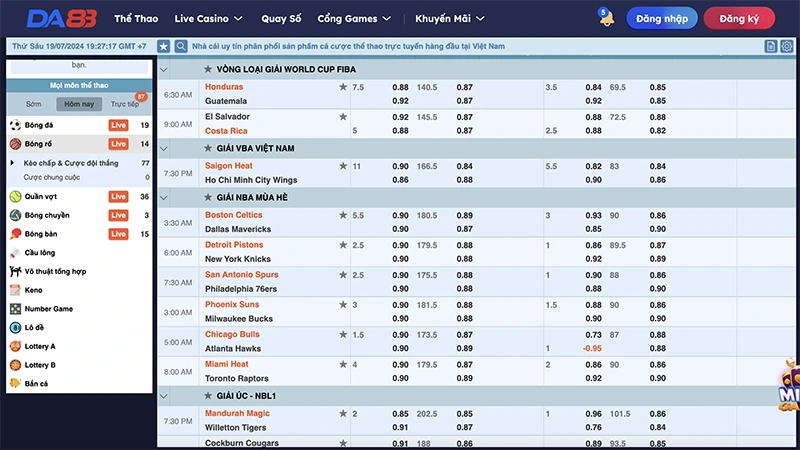800x450 pixels.
Task: Select the Bóng bàn table tennis icon
Action: pos(15,234)
